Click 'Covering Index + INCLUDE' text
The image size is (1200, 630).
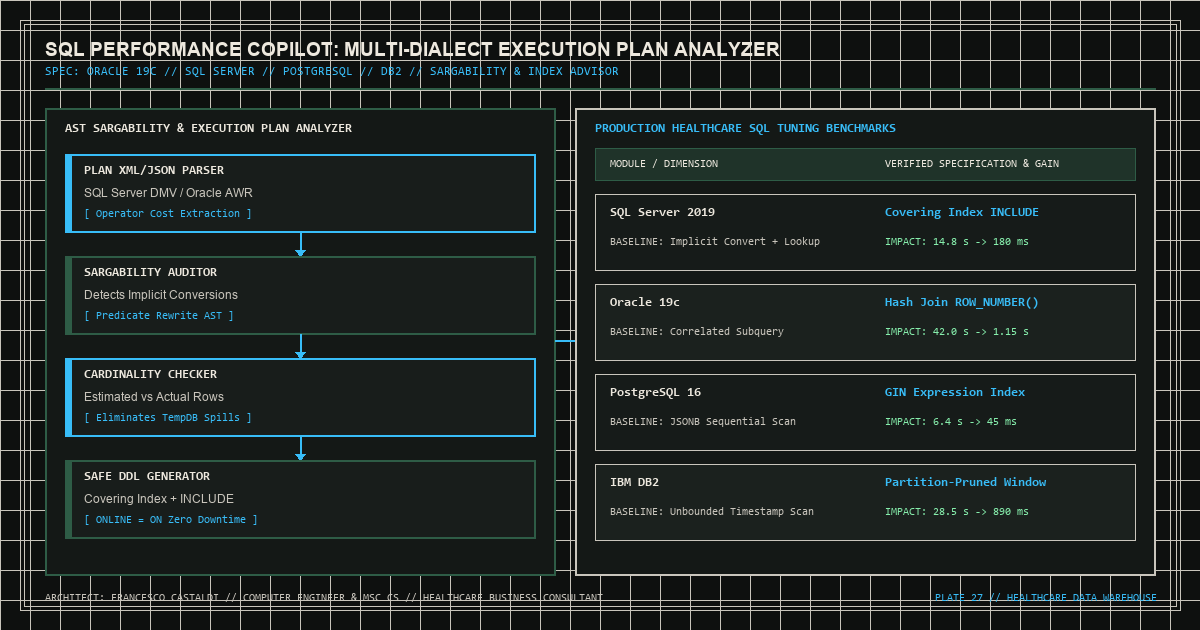[159, 498]
